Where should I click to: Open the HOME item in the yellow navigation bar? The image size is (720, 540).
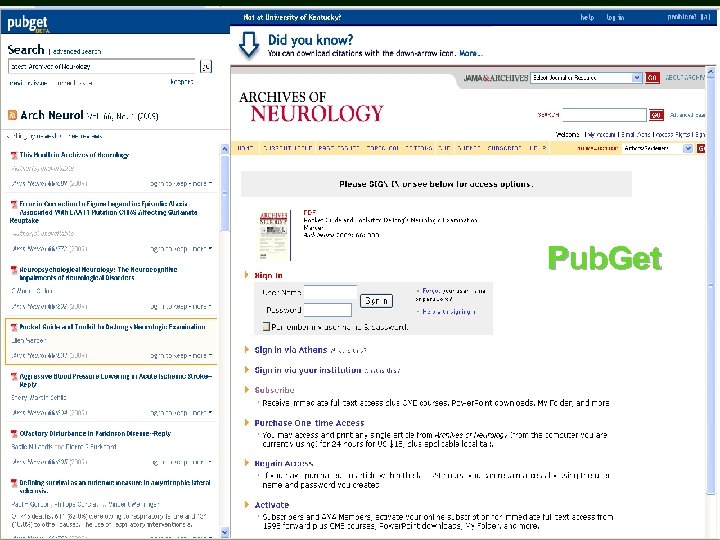tap(246, 148)
